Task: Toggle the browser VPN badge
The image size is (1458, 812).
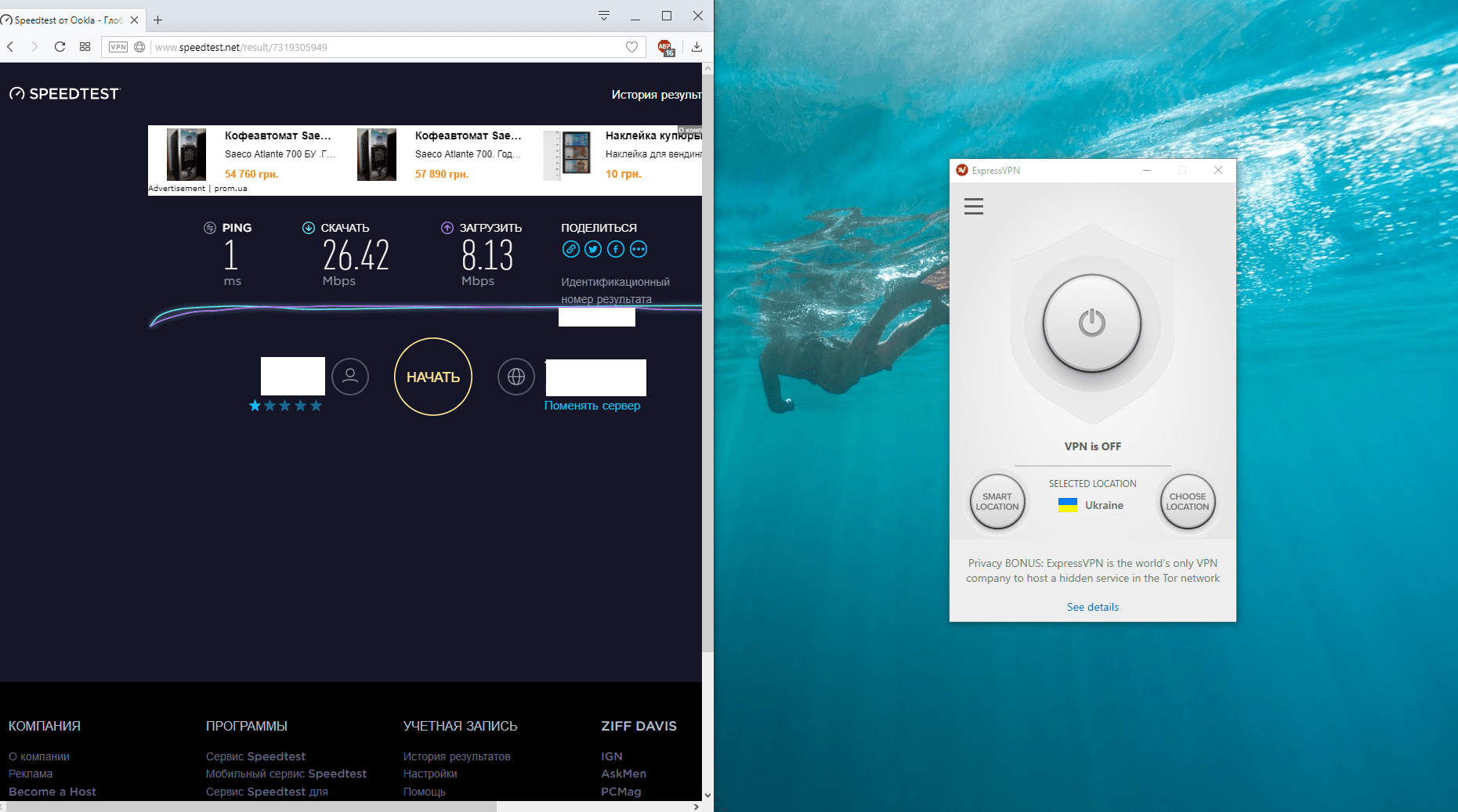Action: pyautogui.click(x=118, y=47)
